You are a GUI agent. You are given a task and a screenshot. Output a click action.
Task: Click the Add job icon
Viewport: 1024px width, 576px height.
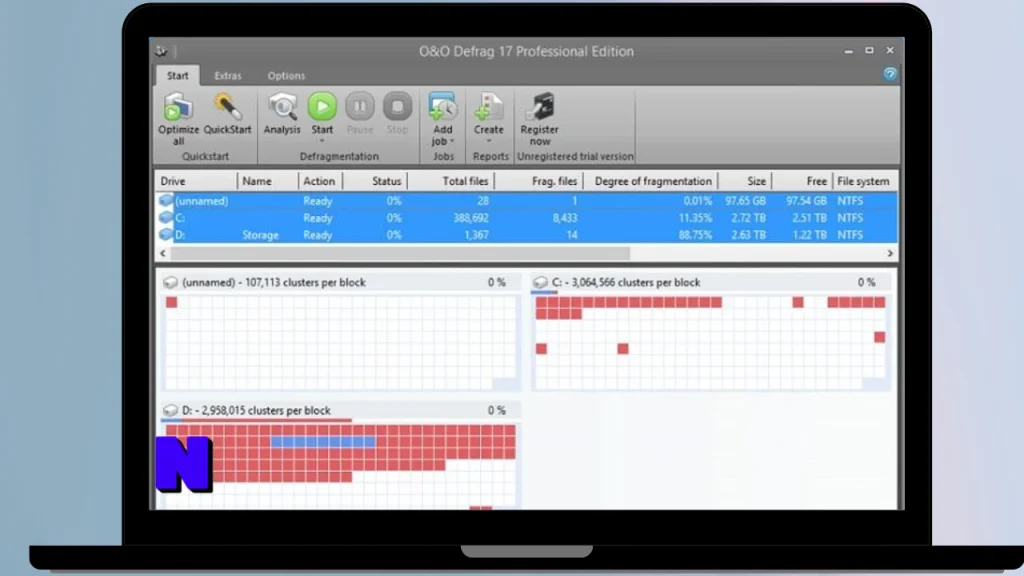[x=442, y=106]
